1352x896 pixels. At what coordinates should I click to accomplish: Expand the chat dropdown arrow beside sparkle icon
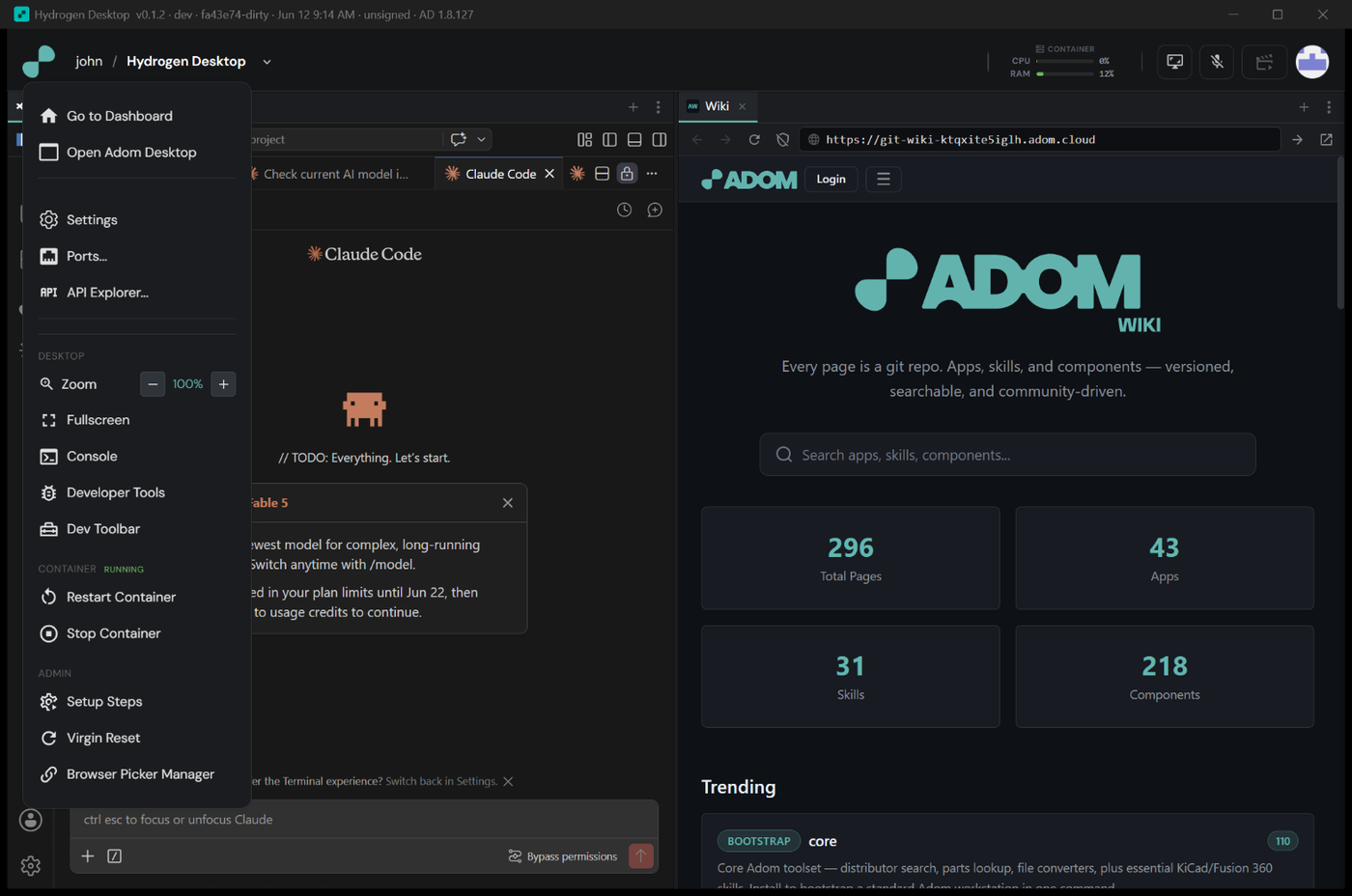click(x=481, y=139)
